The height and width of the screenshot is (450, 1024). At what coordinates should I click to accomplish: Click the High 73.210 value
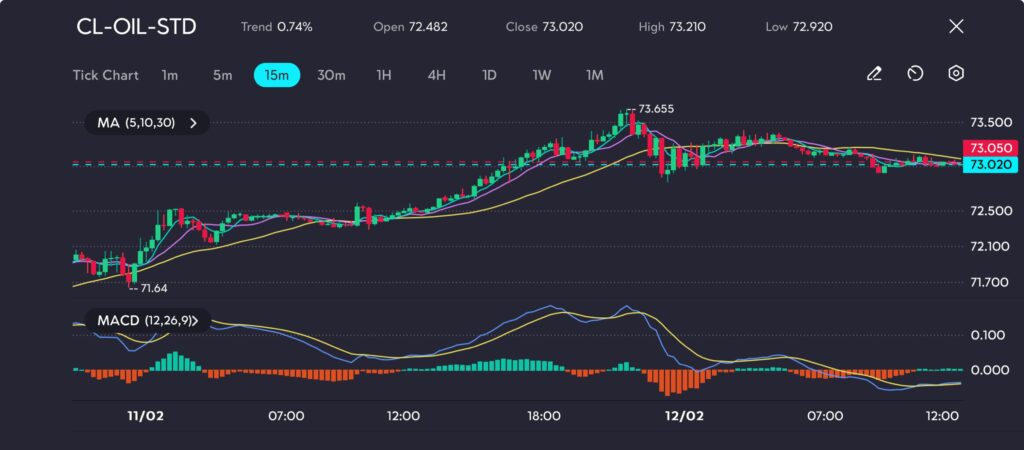point(672,27)
